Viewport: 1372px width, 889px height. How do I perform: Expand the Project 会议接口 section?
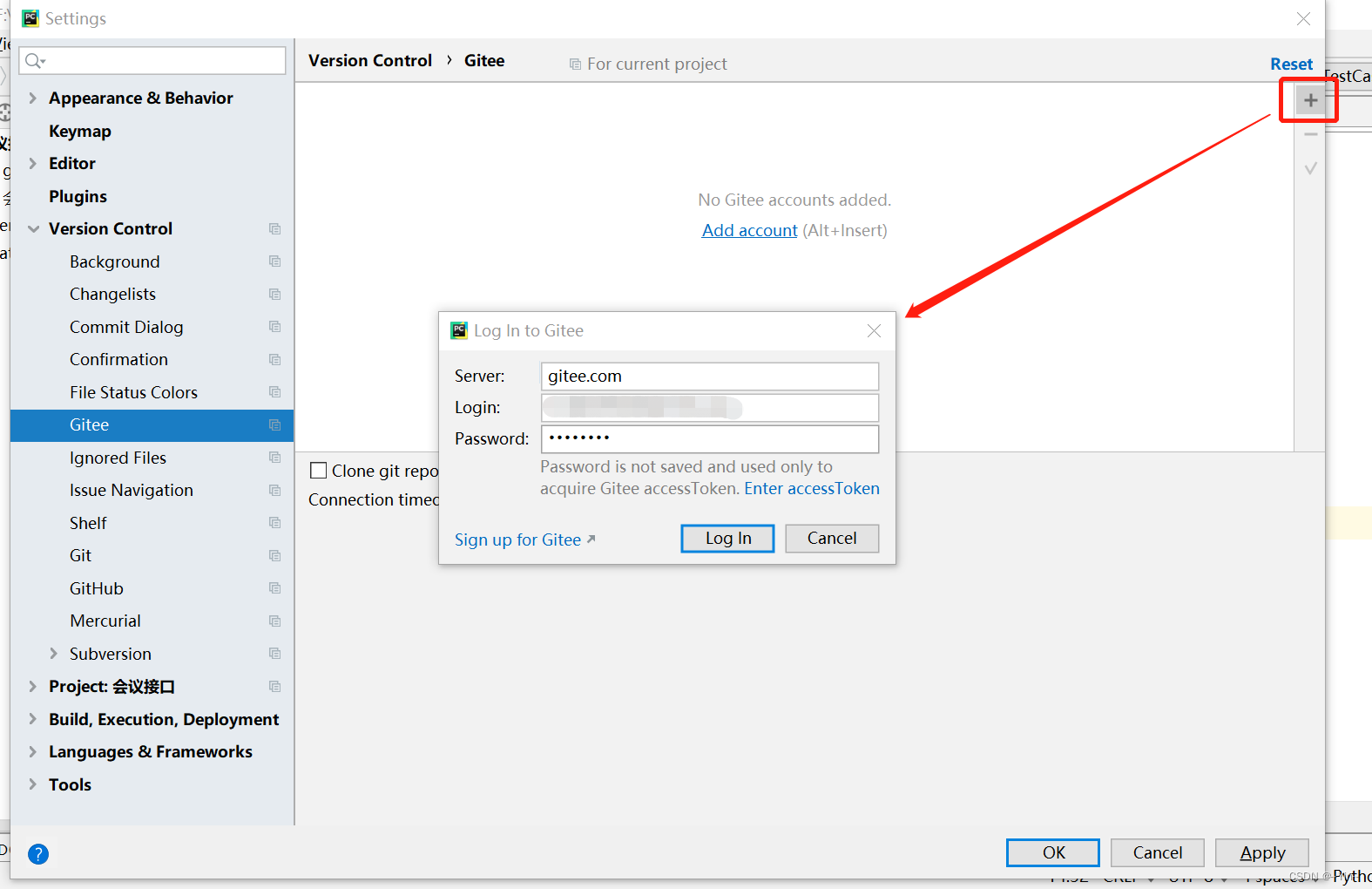coord(32,686)
